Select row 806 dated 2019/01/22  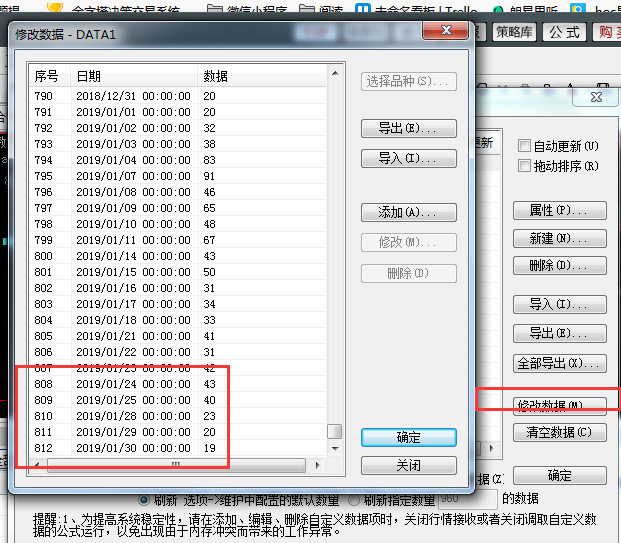178,352
